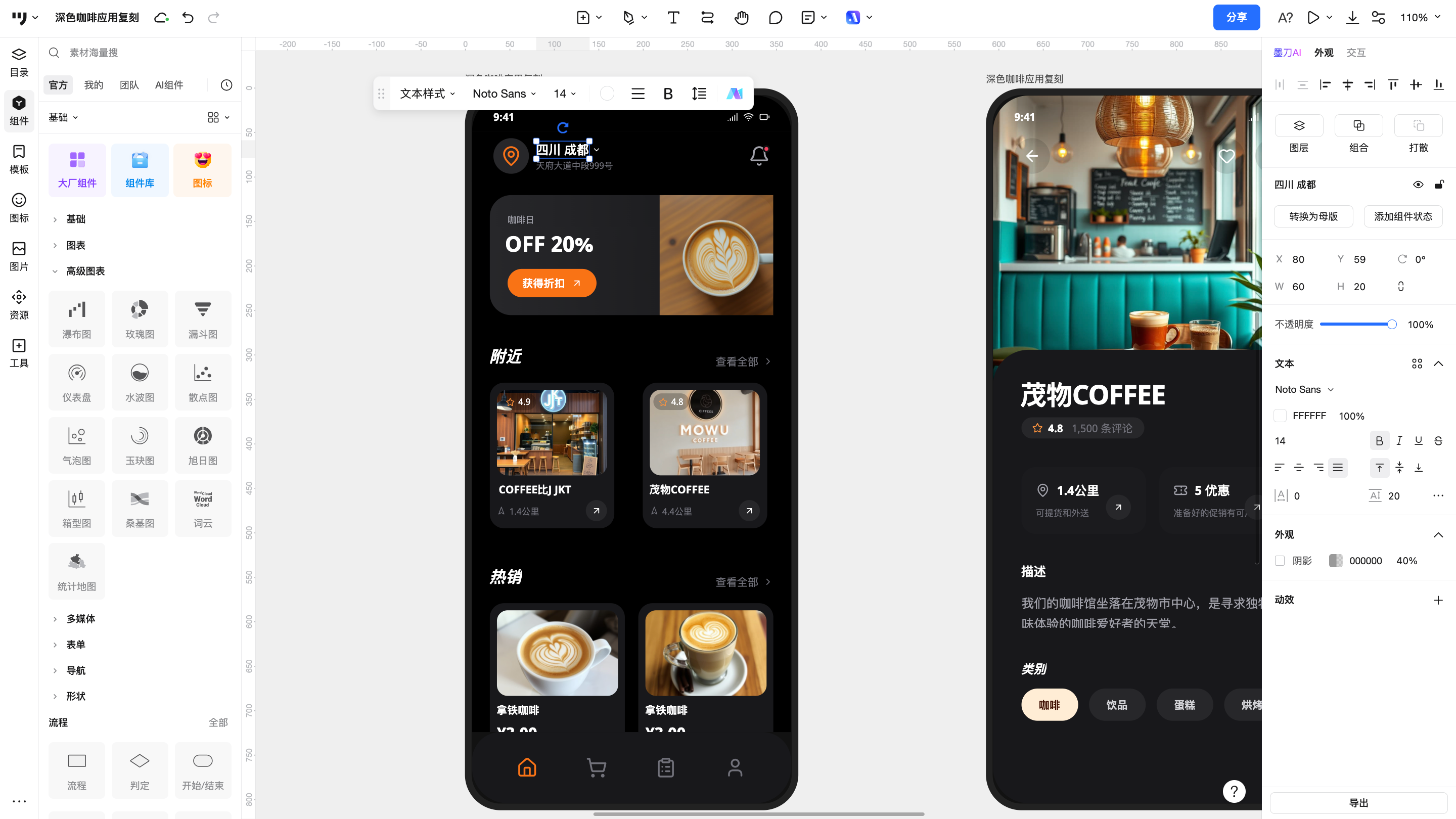Click the opacity slider handle
The width and height of the screenshot is (1456, 819).
point(1392,325)
